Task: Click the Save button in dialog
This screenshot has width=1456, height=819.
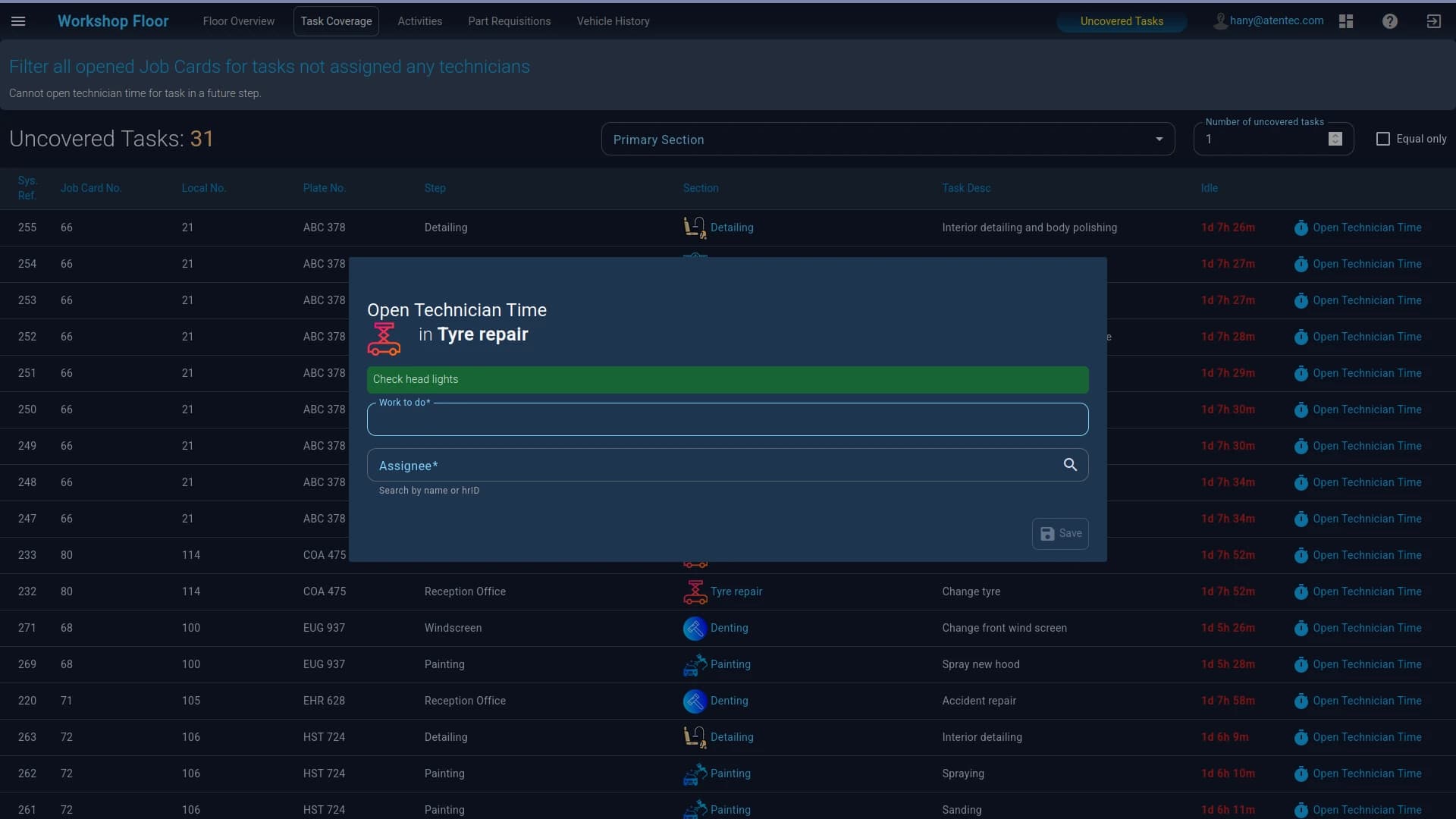Action: 1060,533
